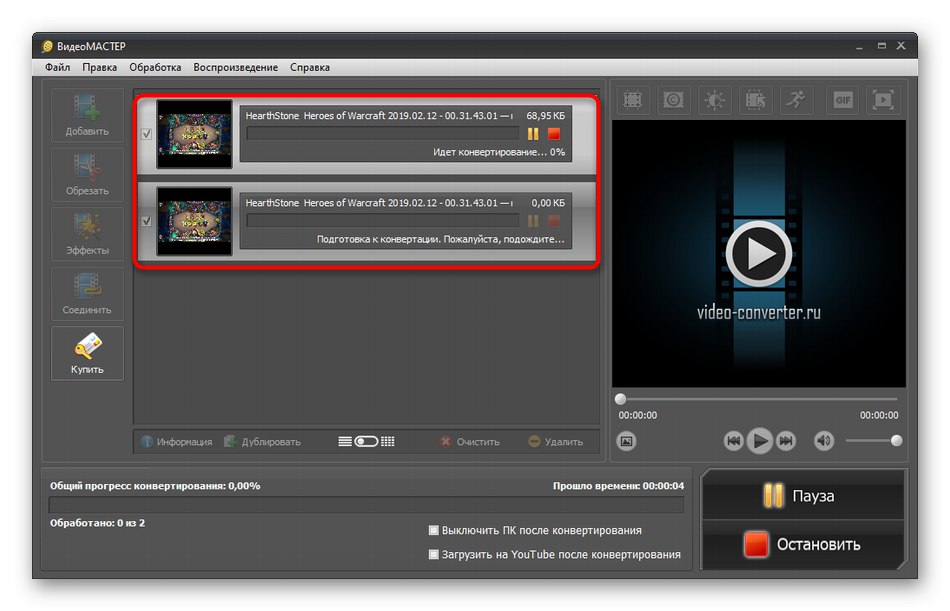Click the Информация button
Viewport: 950px width, 611px height.
coord(177,442)
